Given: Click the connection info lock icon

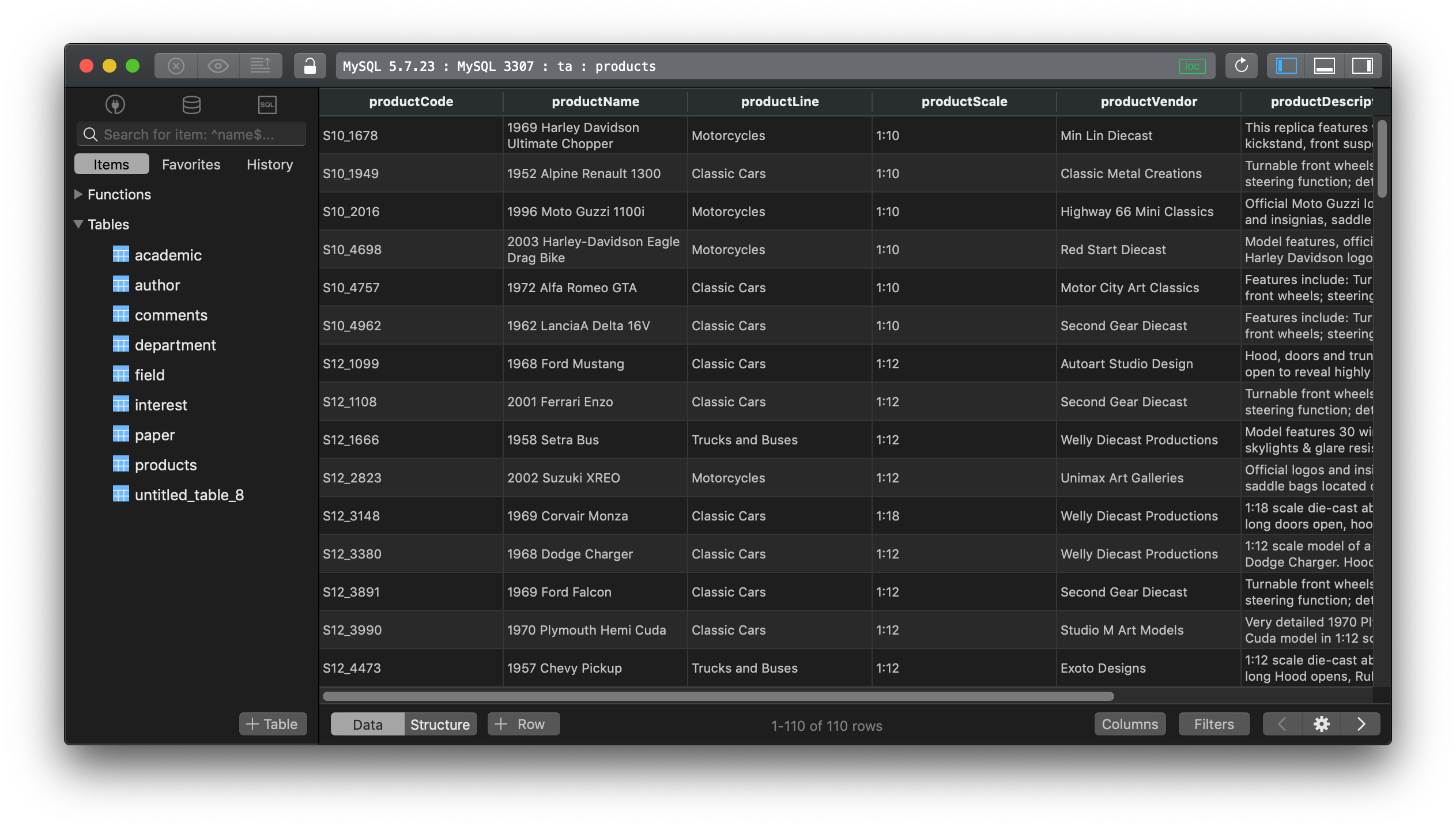Looking at the screenshot, I should (311, 64).
